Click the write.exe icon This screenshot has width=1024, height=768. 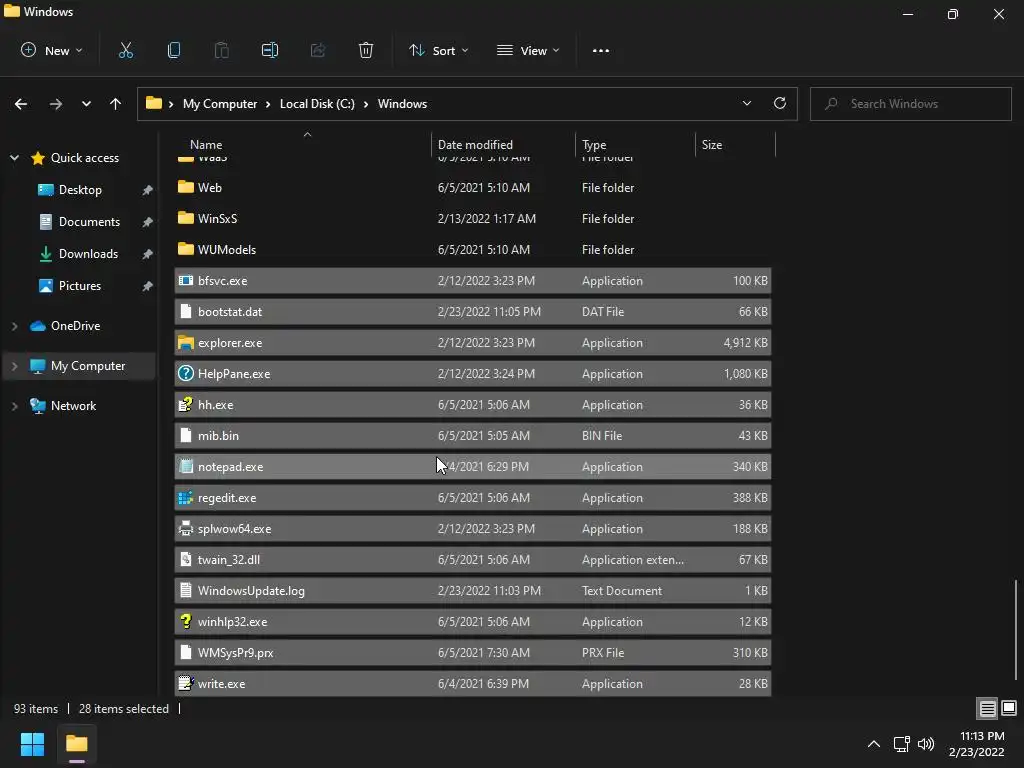point(185,683)
